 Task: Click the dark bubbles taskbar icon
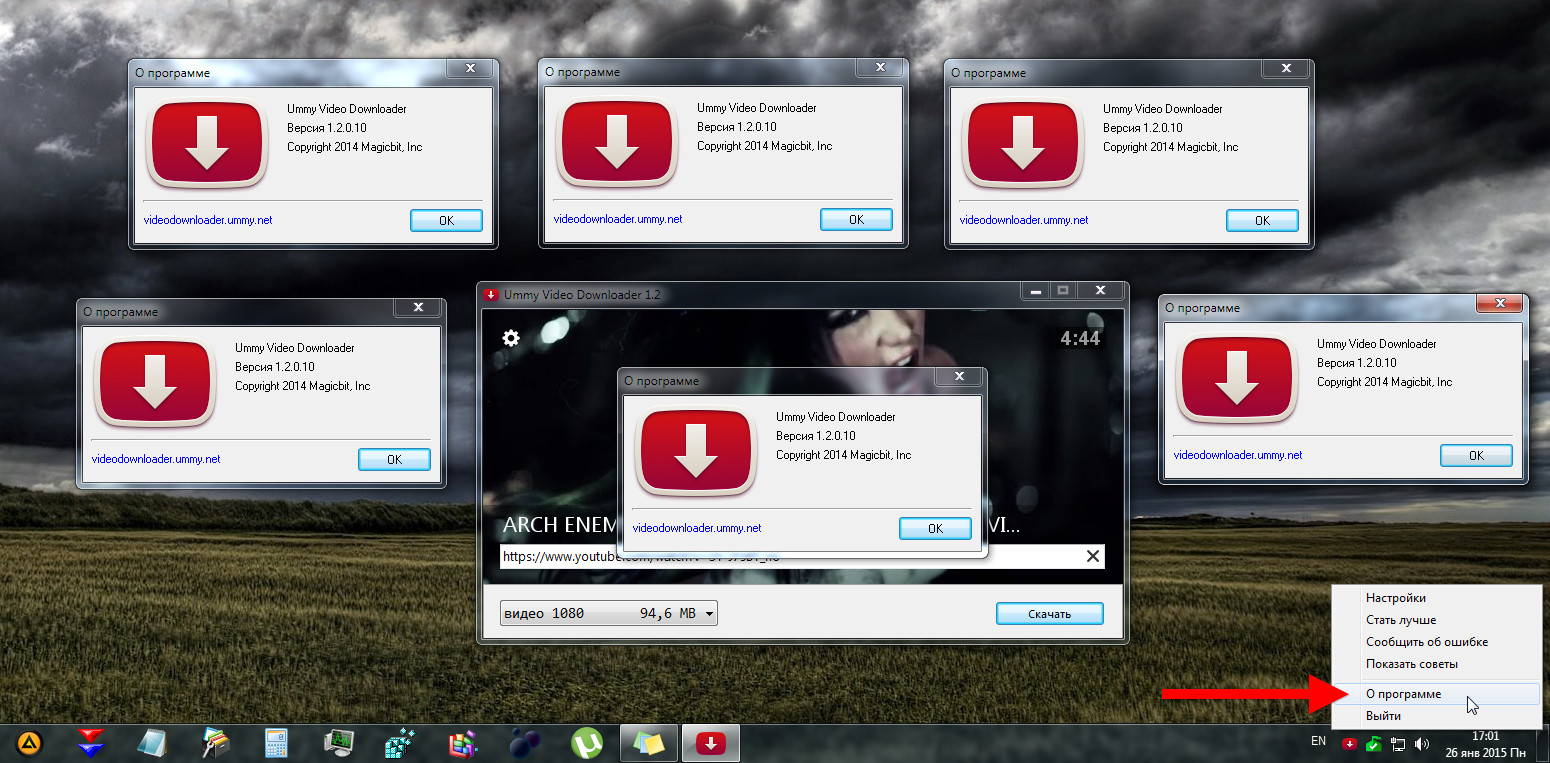(524, 742)
